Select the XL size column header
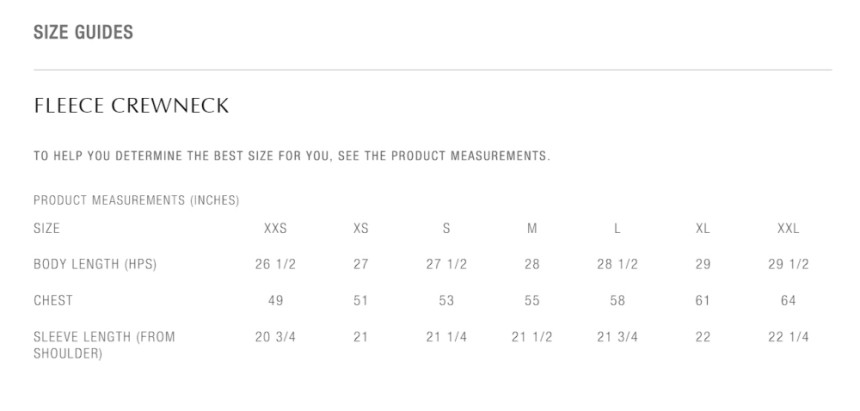 pos(703,228)
